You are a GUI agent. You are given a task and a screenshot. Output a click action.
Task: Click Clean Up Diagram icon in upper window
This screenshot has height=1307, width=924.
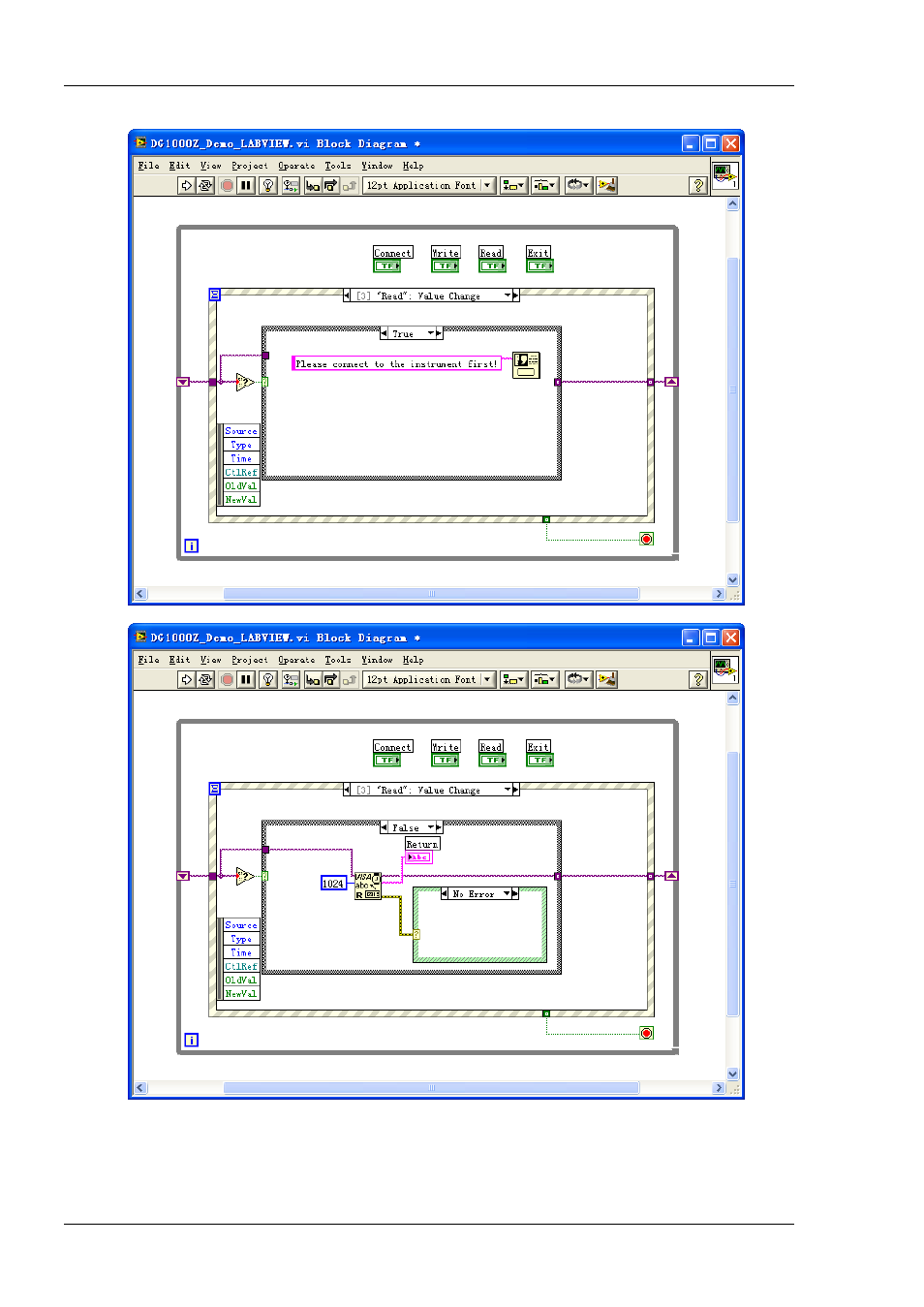coord(607,185)
